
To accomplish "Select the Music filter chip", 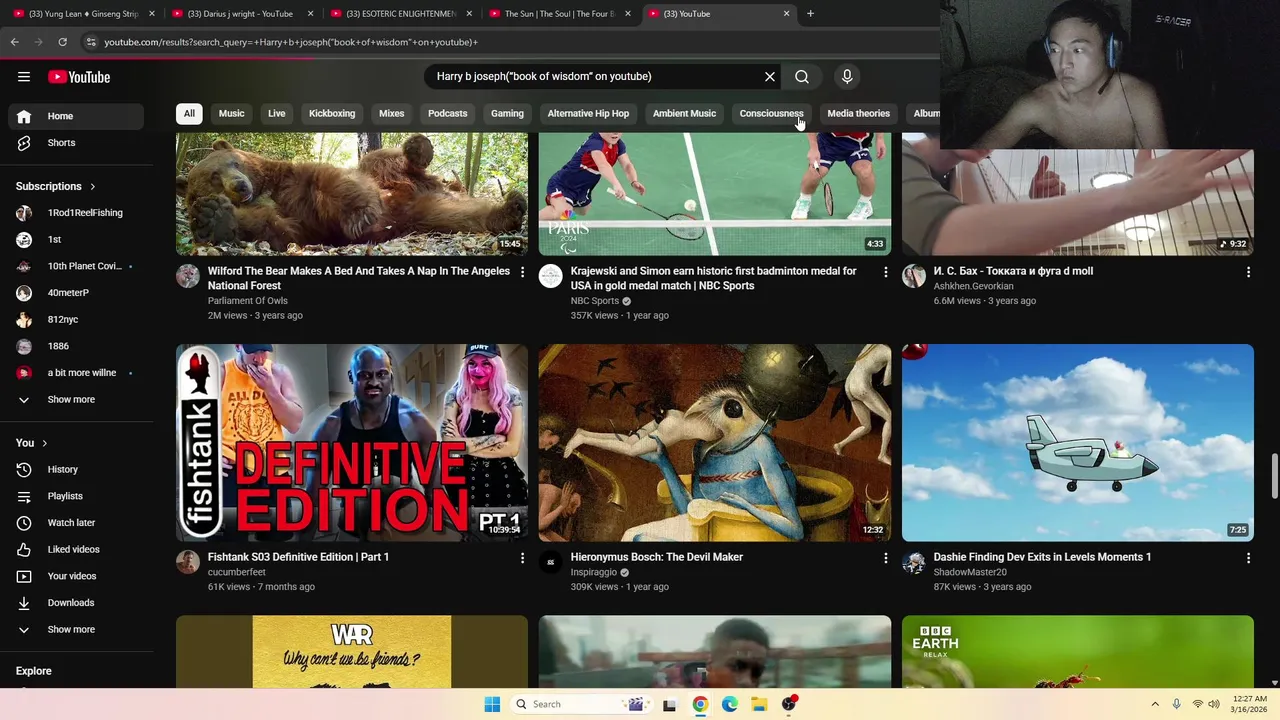I will pyautogui.click(x=231, y=113).
